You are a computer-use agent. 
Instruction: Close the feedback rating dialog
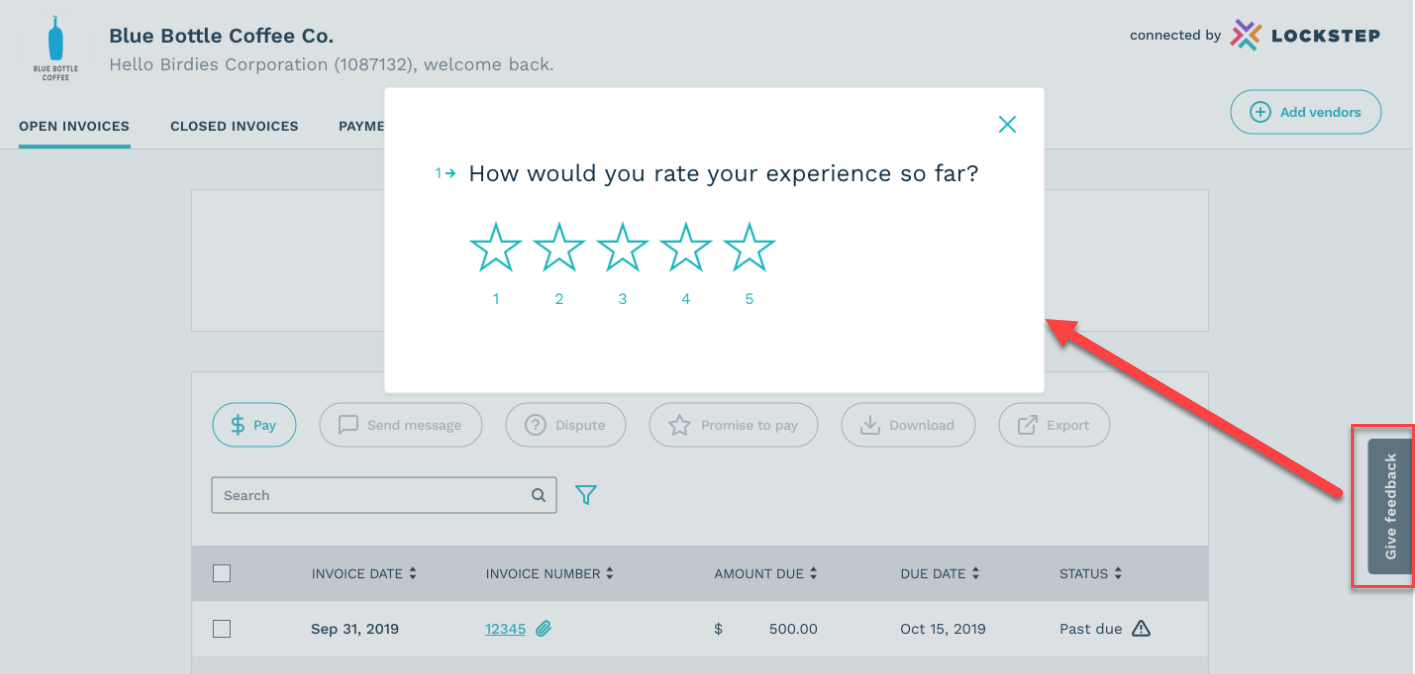pos(1007,124)
